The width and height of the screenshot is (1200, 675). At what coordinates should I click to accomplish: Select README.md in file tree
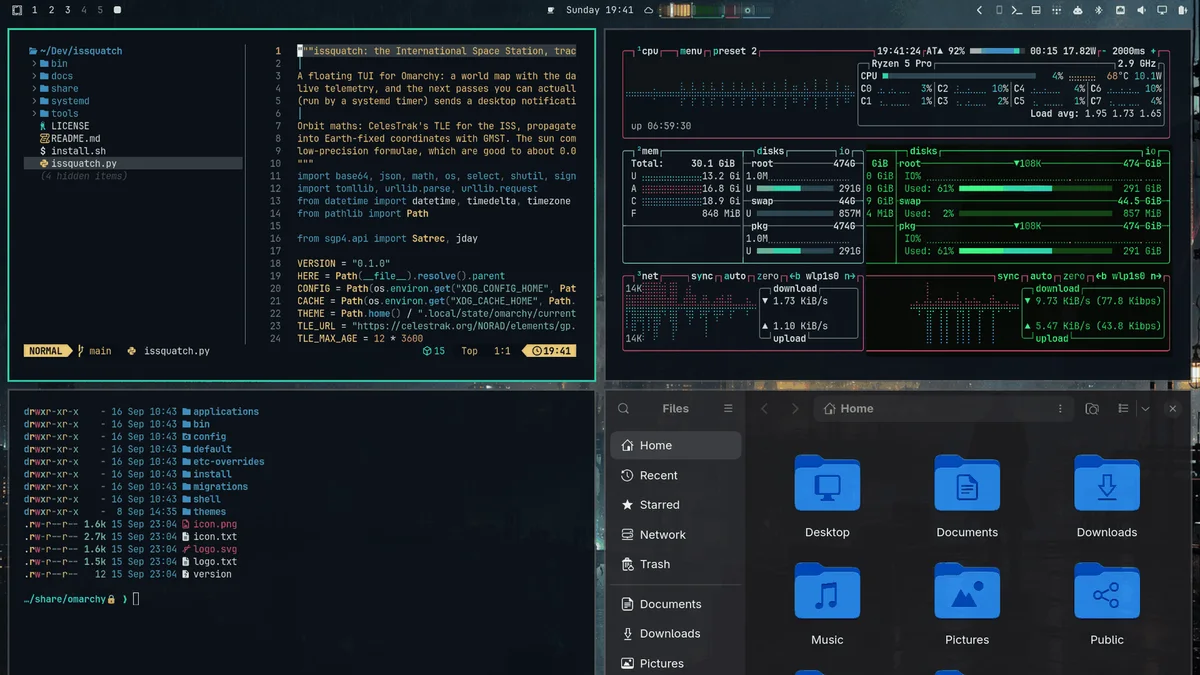(x=70, y=138)
